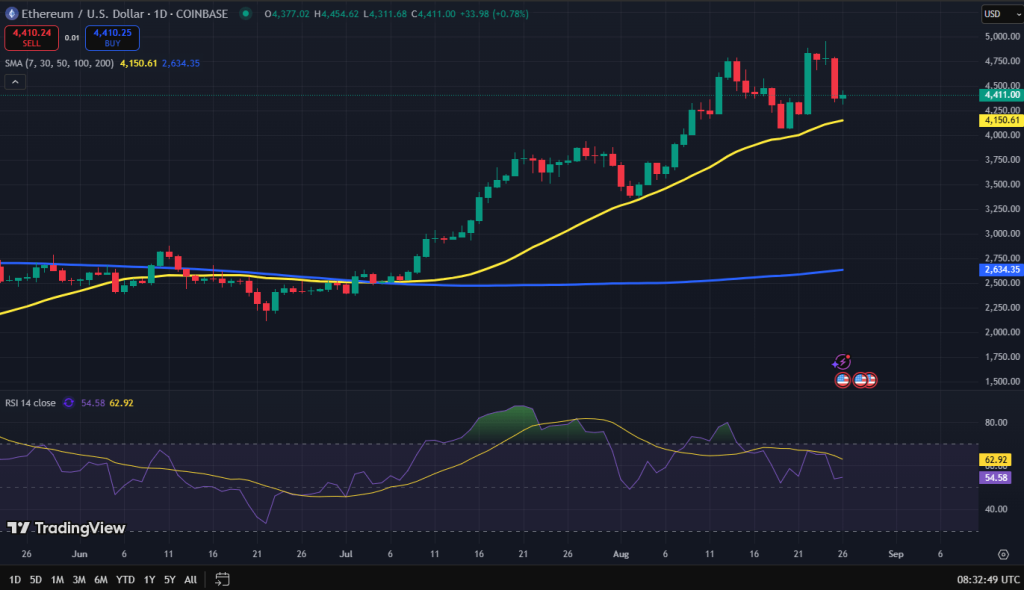Click the Ethereum symbol logo icon
Image resolution: width=1024 pixels, height=590 pixels.
11,14
